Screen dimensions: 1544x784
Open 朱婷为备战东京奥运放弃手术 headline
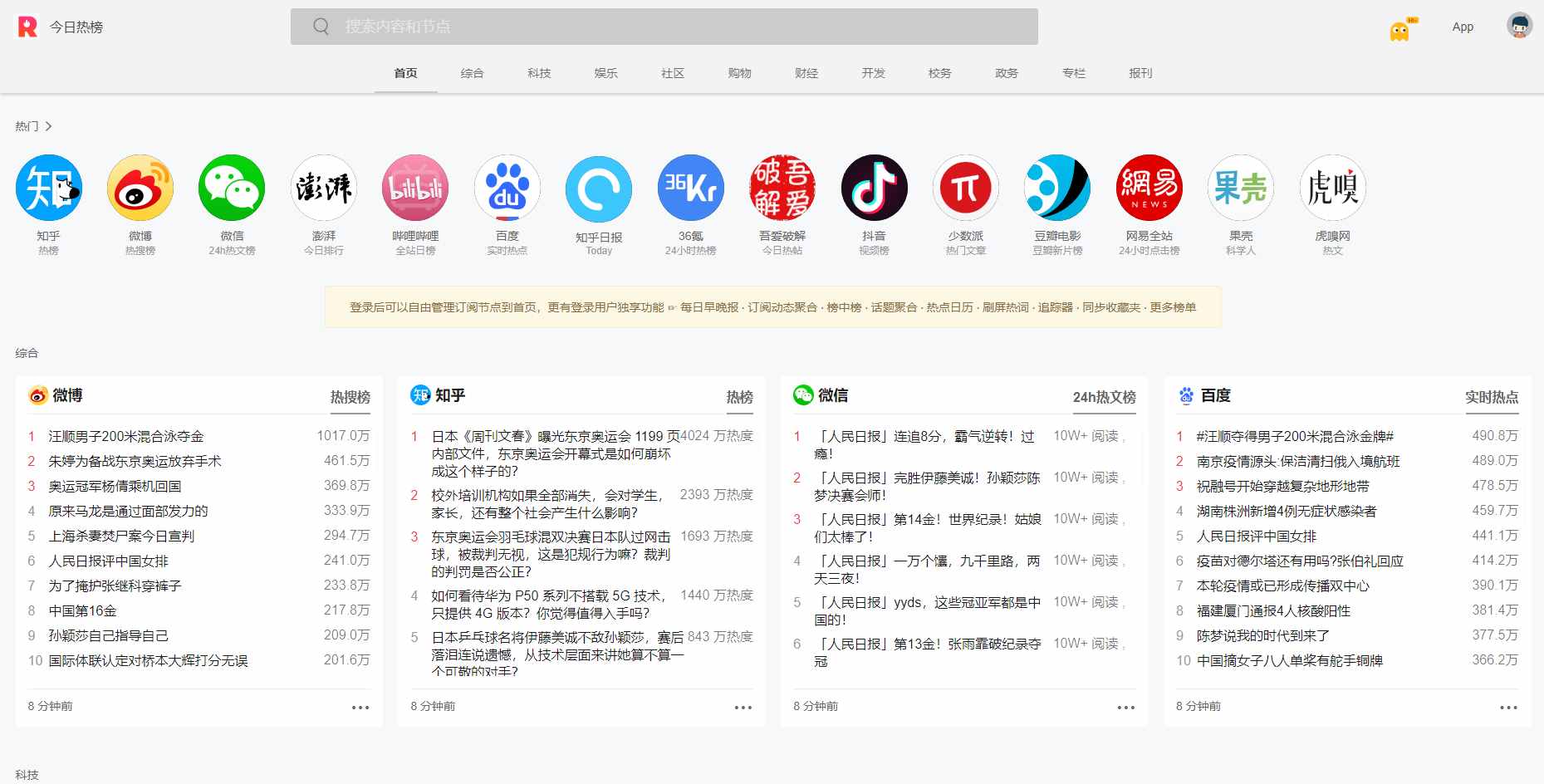tap(135, 461)
